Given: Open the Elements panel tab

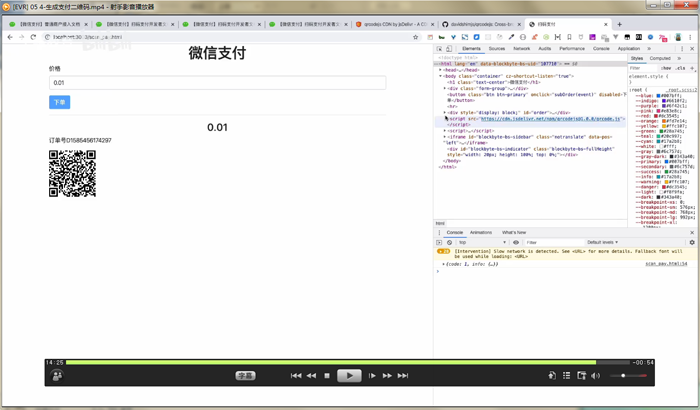Looking at the screenshot, I should click(471, 48).
